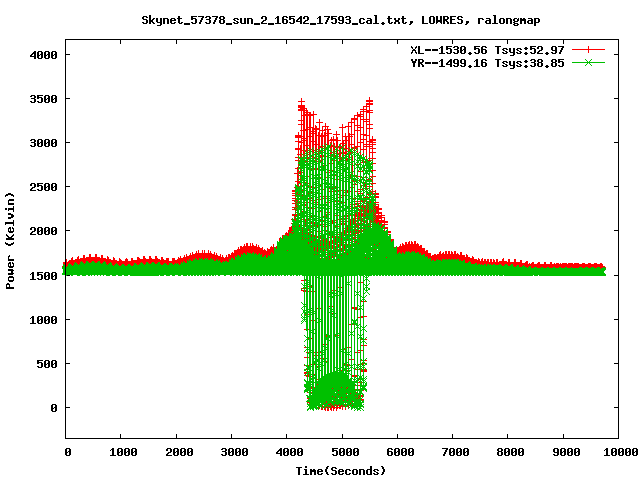
Task: Select the YR--1499.16 Tsys:38.85 legend label
Action: [487, 63]
